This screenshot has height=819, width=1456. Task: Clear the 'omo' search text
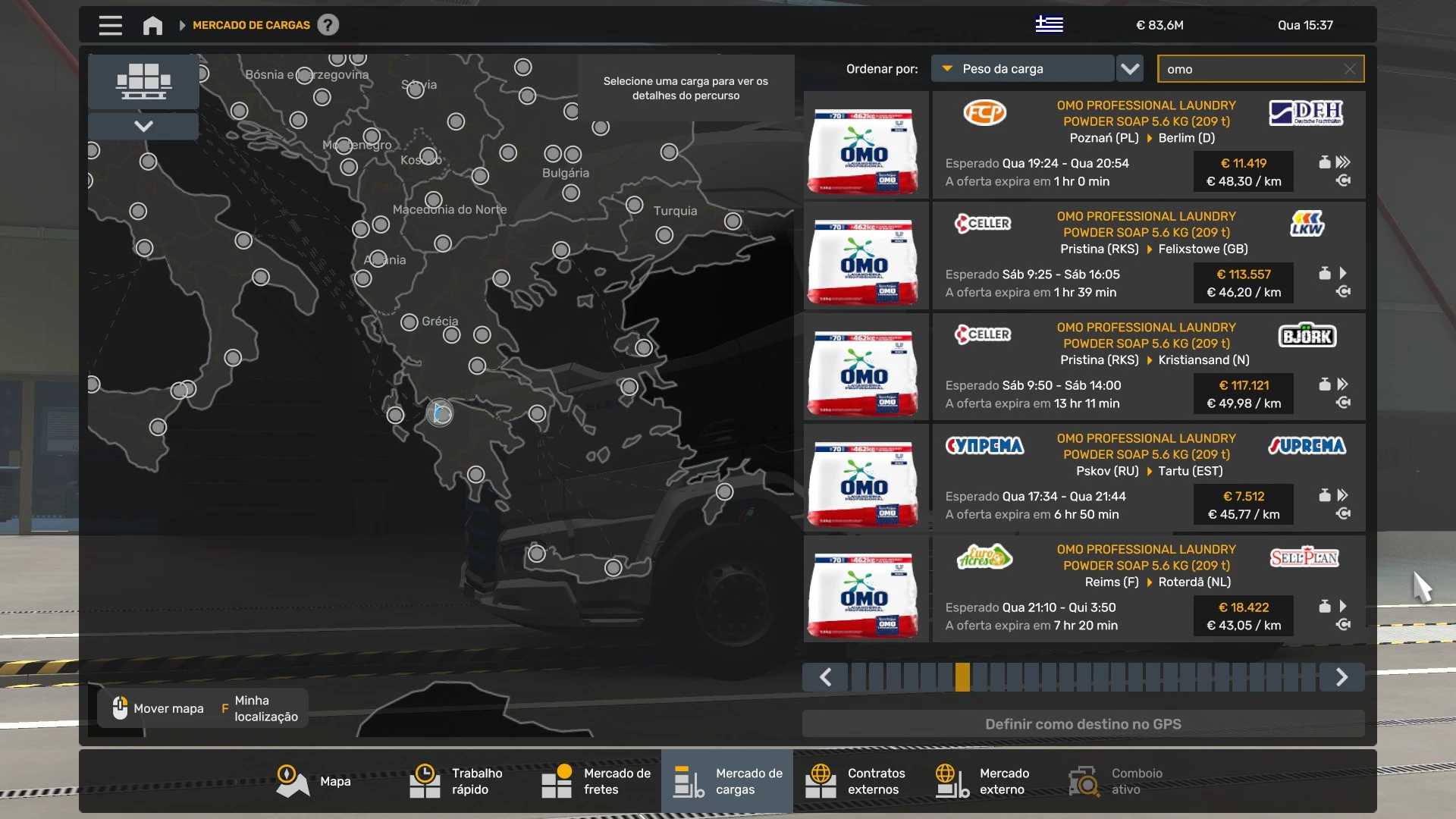[x=1350, y=69]
